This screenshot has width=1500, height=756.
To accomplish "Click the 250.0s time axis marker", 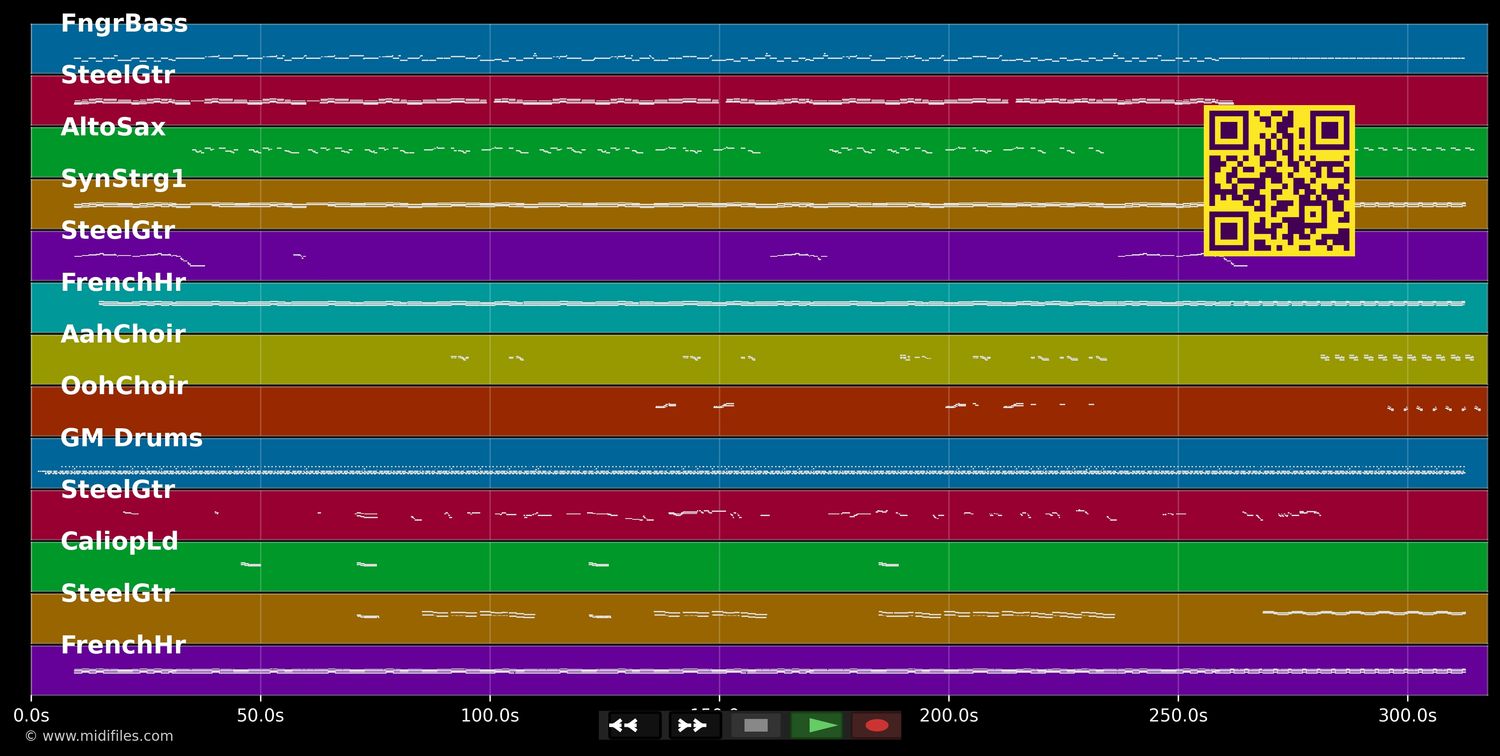I will (x=1177, y=716).
